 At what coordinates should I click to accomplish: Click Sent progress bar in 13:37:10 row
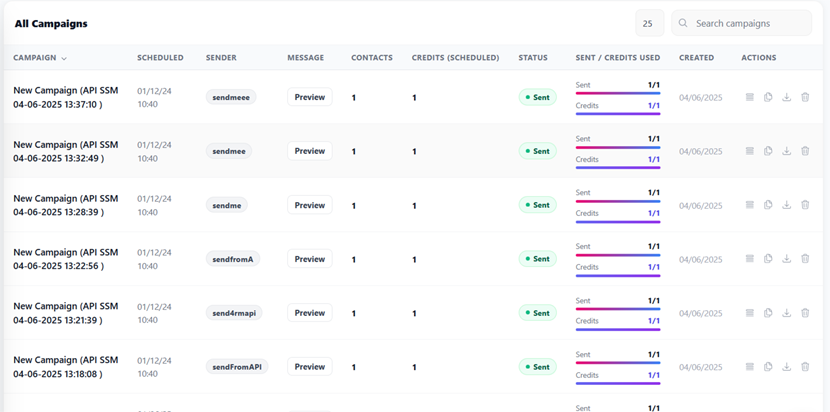[618, 93]
